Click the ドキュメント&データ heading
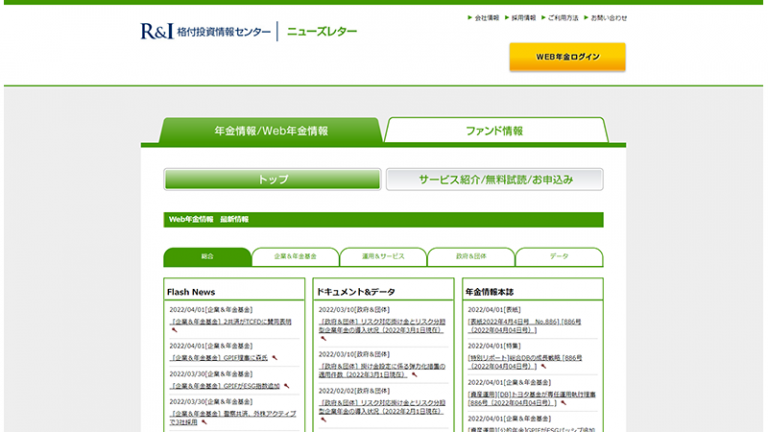Viewport: 768px width, 432px height. [356, 292]
